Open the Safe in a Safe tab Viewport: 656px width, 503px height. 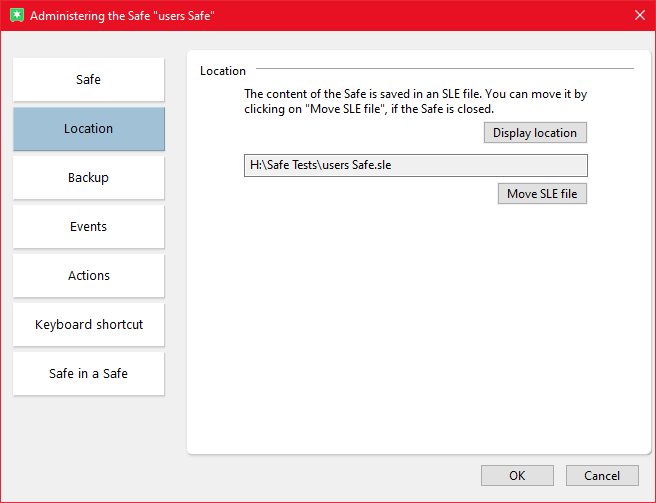88,374
